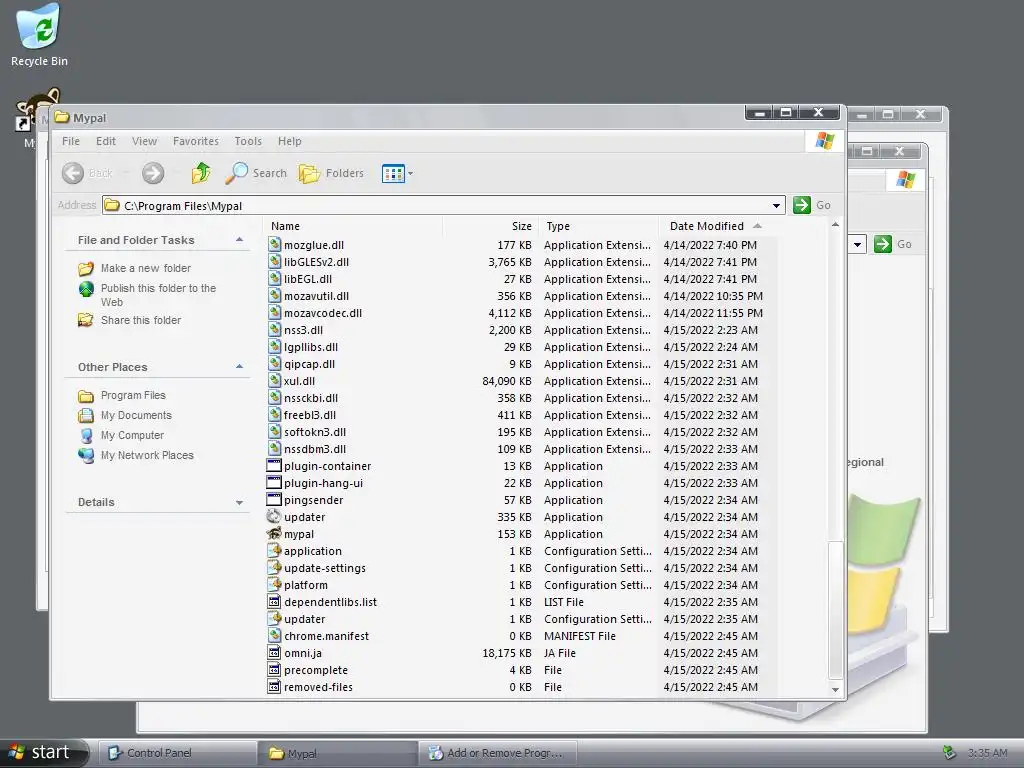Open the File menu
The height and width of the screenshot is (768, 1024).
[71, 141]
